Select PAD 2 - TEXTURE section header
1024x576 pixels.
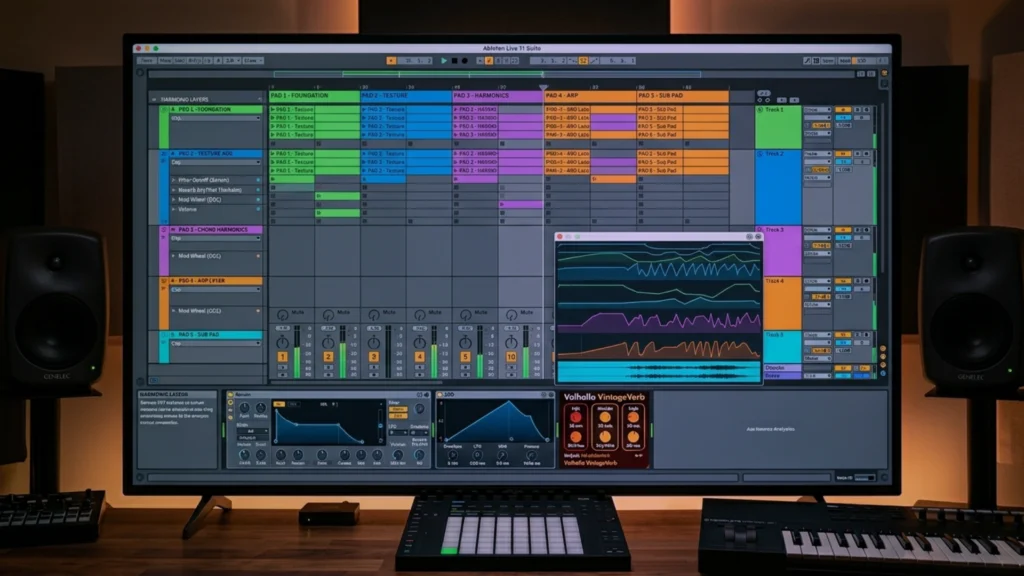(x=406, y=95)
